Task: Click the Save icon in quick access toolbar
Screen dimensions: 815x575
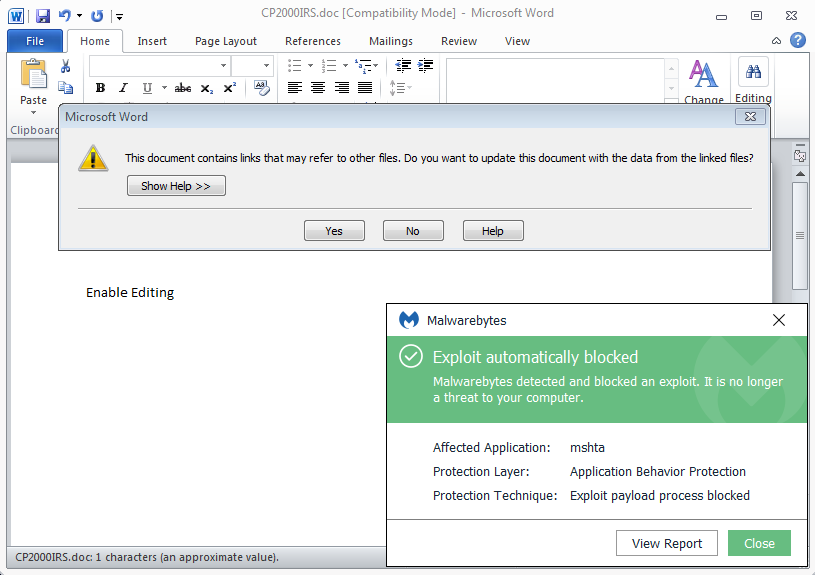Action: tap(43, 15)
